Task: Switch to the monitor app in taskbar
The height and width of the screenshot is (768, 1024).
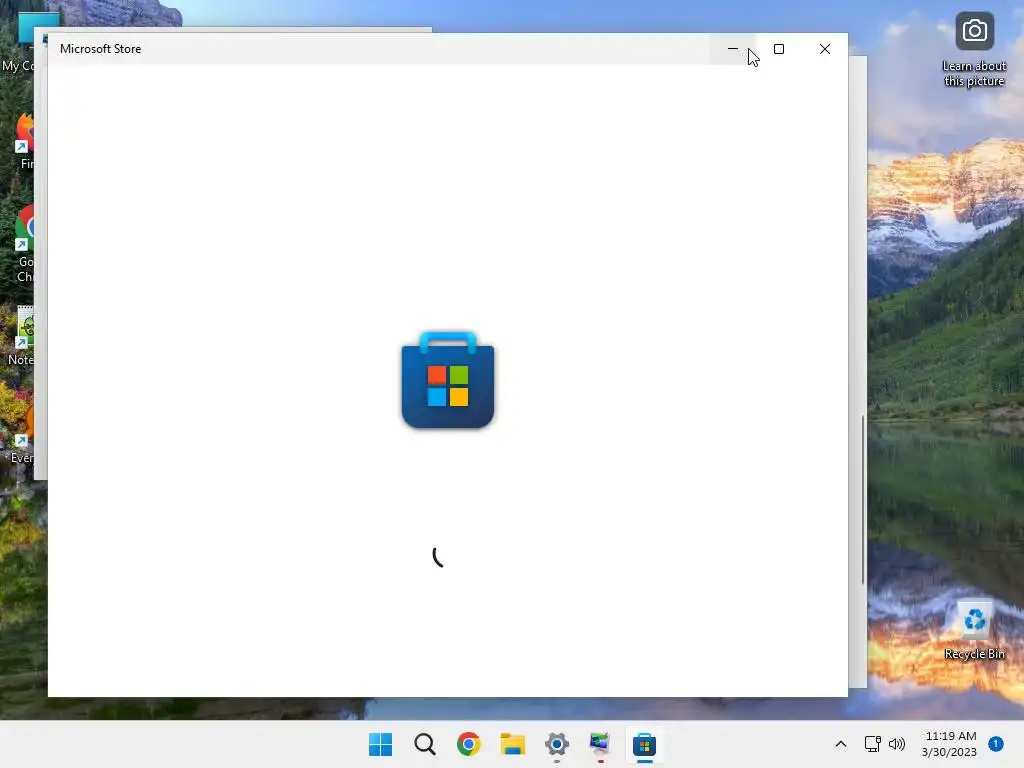Action: (x=600, y=744)
